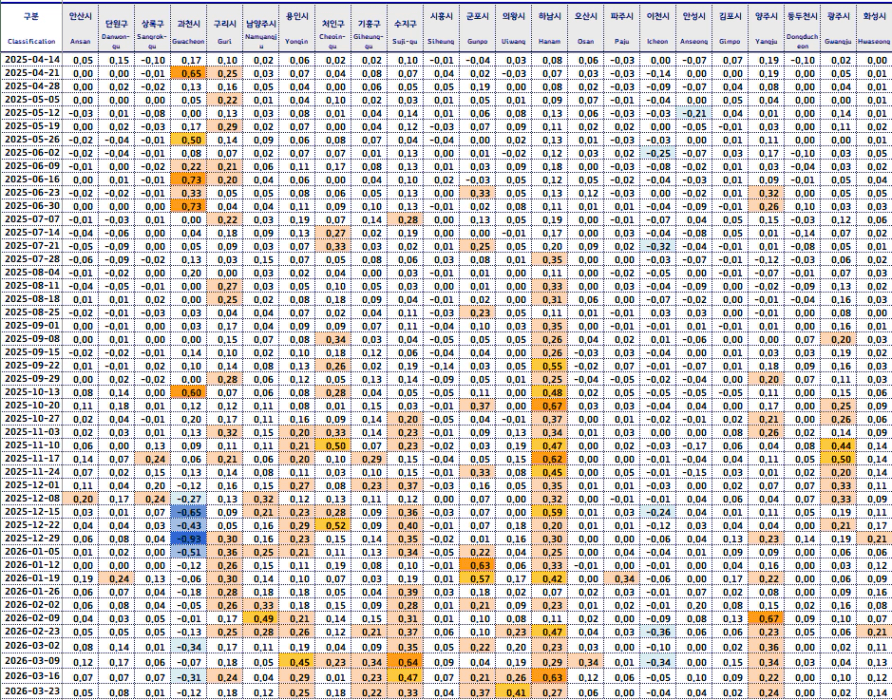The height and width of the screenshot is (700, 892).
Task: Select Yongin 0.45 cell in 2026-03-09 row
Action: (x=297, y=661)
